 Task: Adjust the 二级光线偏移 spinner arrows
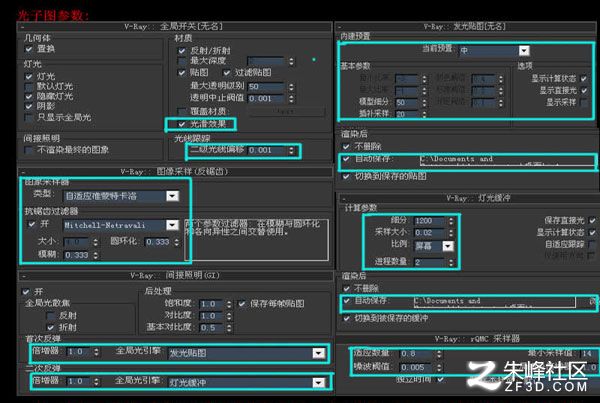pos(292,150)
